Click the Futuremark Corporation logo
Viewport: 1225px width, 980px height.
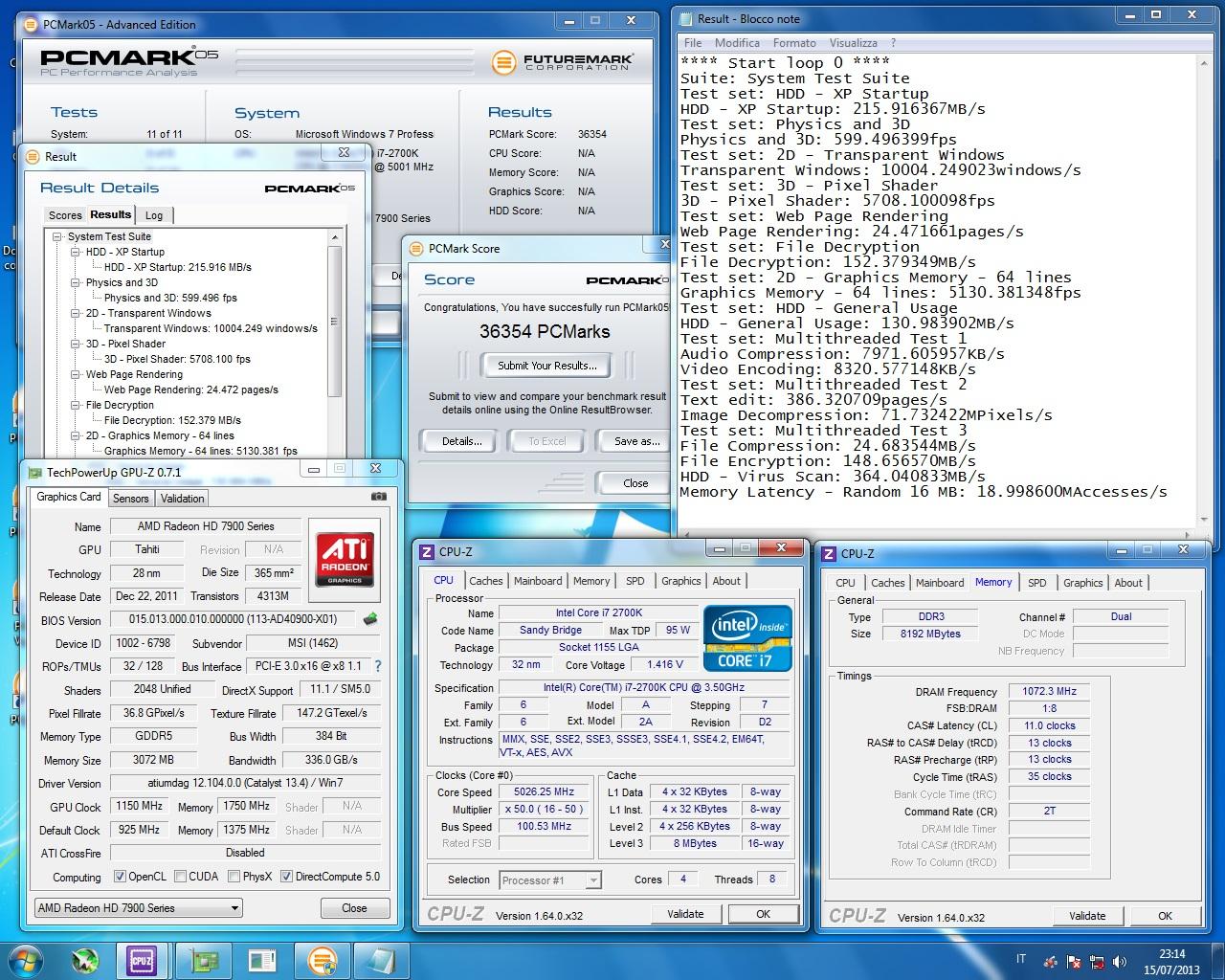[562, 62]
